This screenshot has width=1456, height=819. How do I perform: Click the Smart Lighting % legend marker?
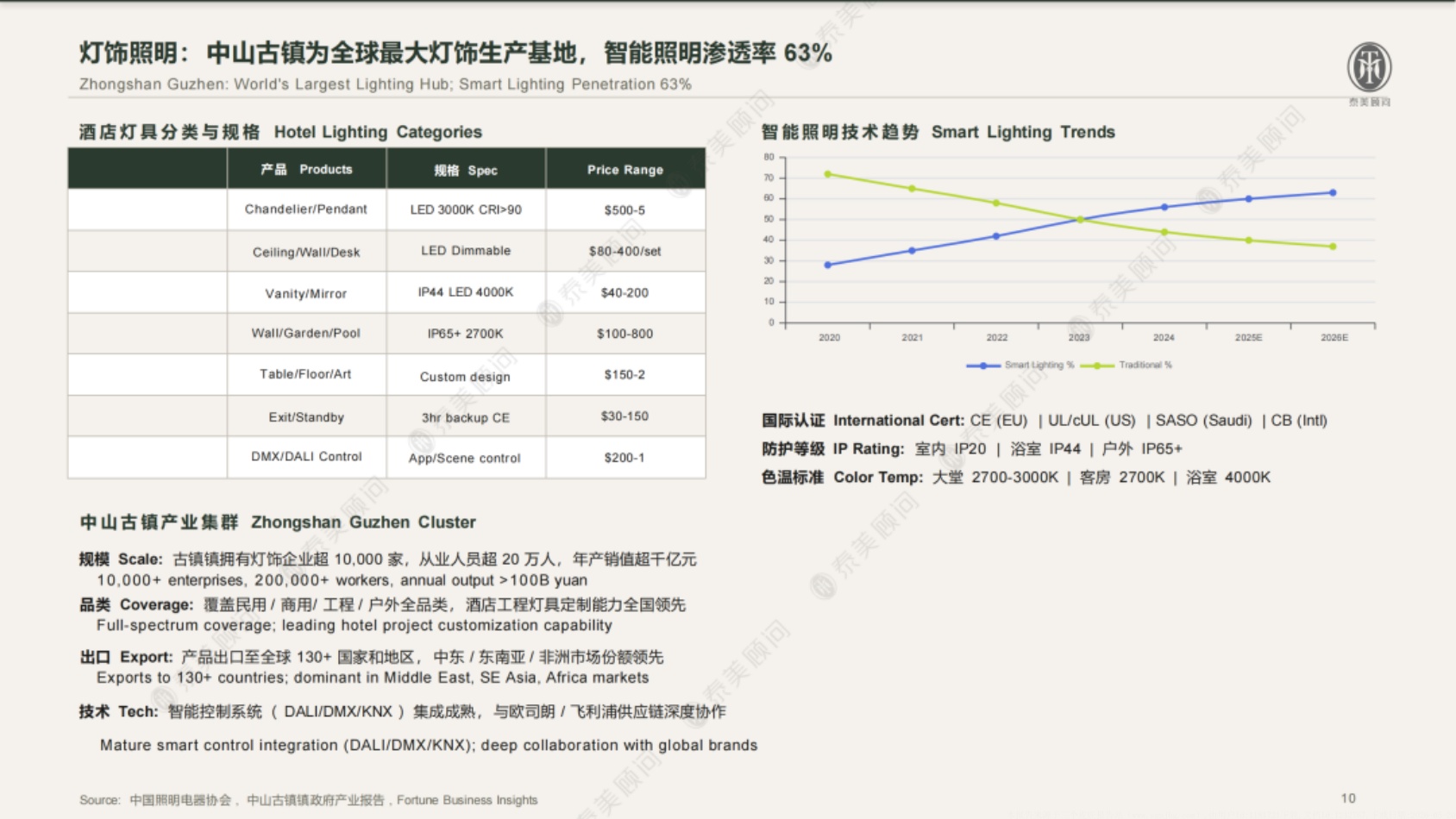click(x=983, y=366)
